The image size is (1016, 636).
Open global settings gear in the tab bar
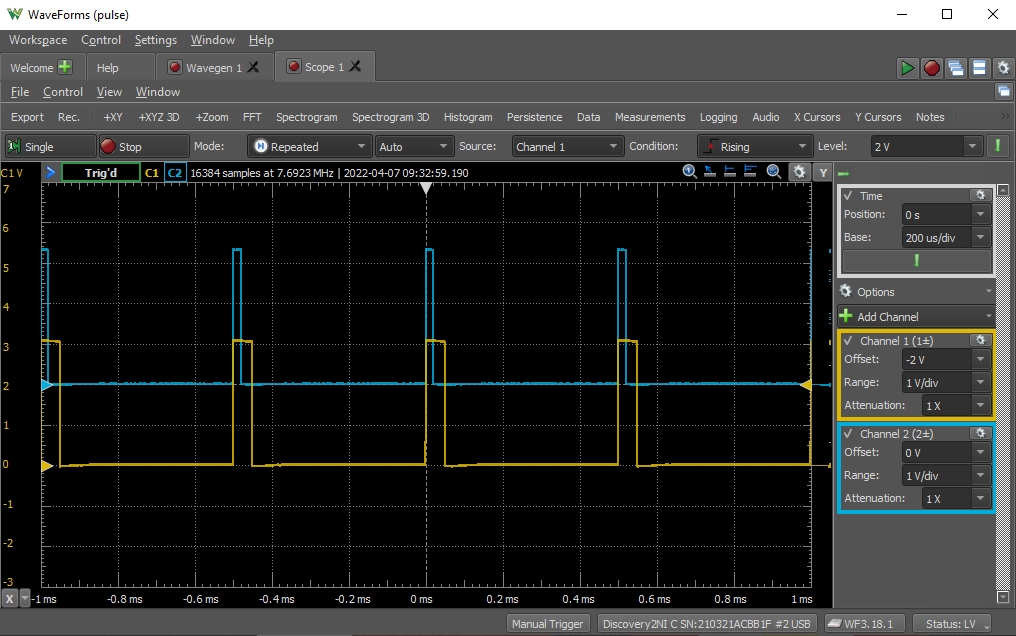1003,68
